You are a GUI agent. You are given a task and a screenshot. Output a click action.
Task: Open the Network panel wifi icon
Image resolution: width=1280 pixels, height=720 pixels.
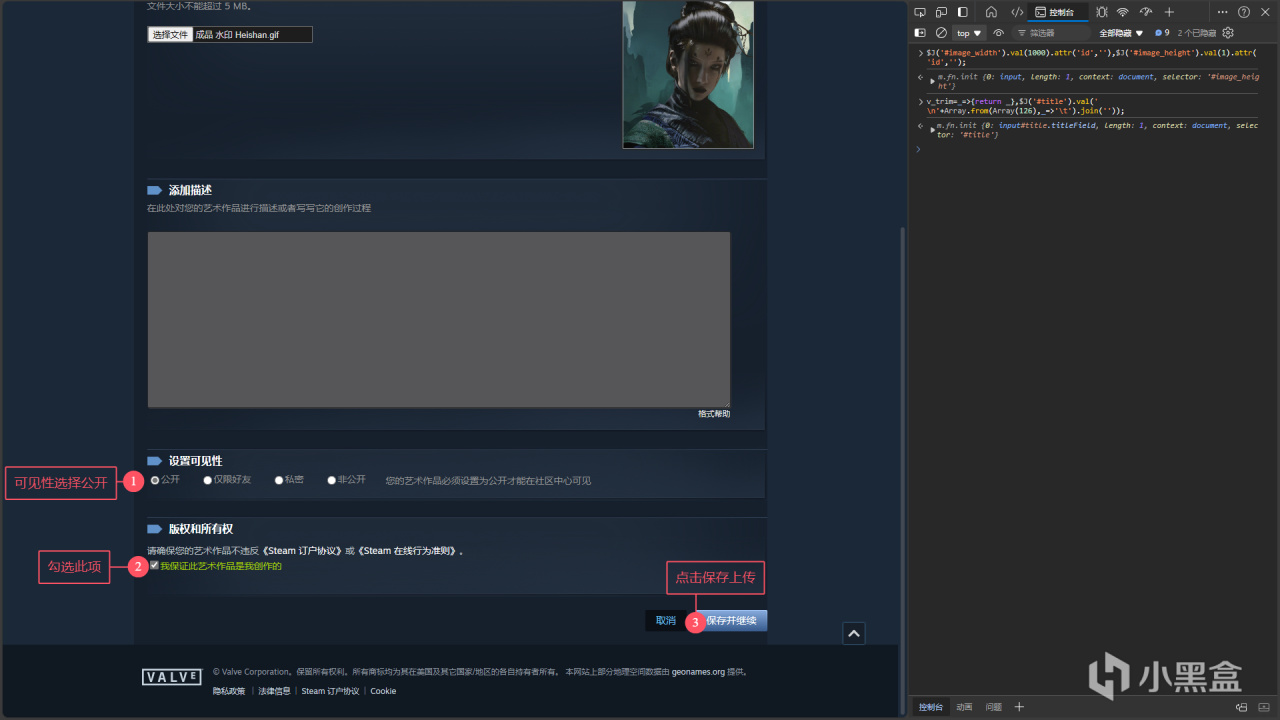(x=1123, y=12)
